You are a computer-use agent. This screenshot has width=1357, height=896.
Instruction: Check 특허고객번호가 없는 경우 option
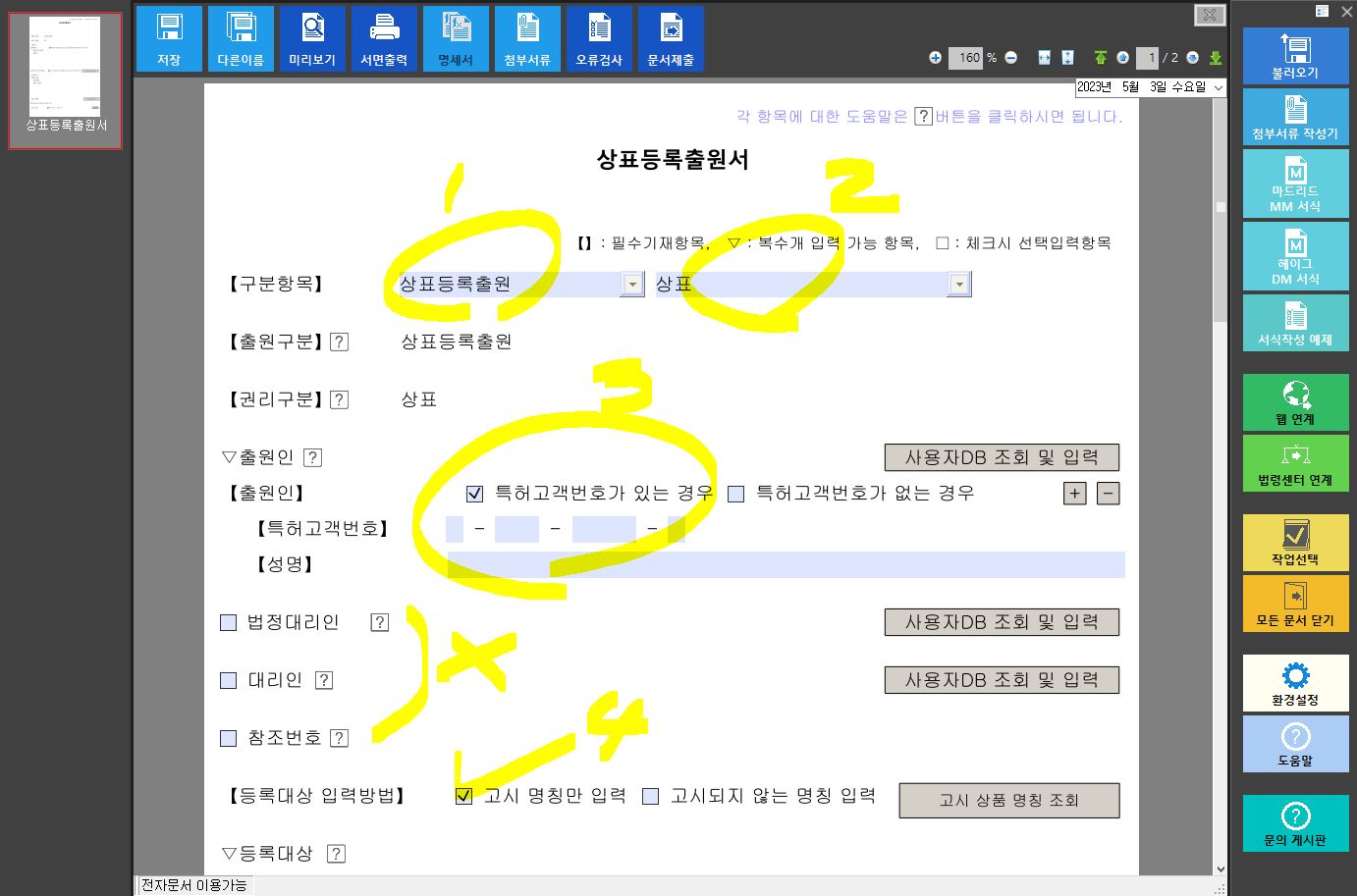pyautogui.click(x=735, y=494)
